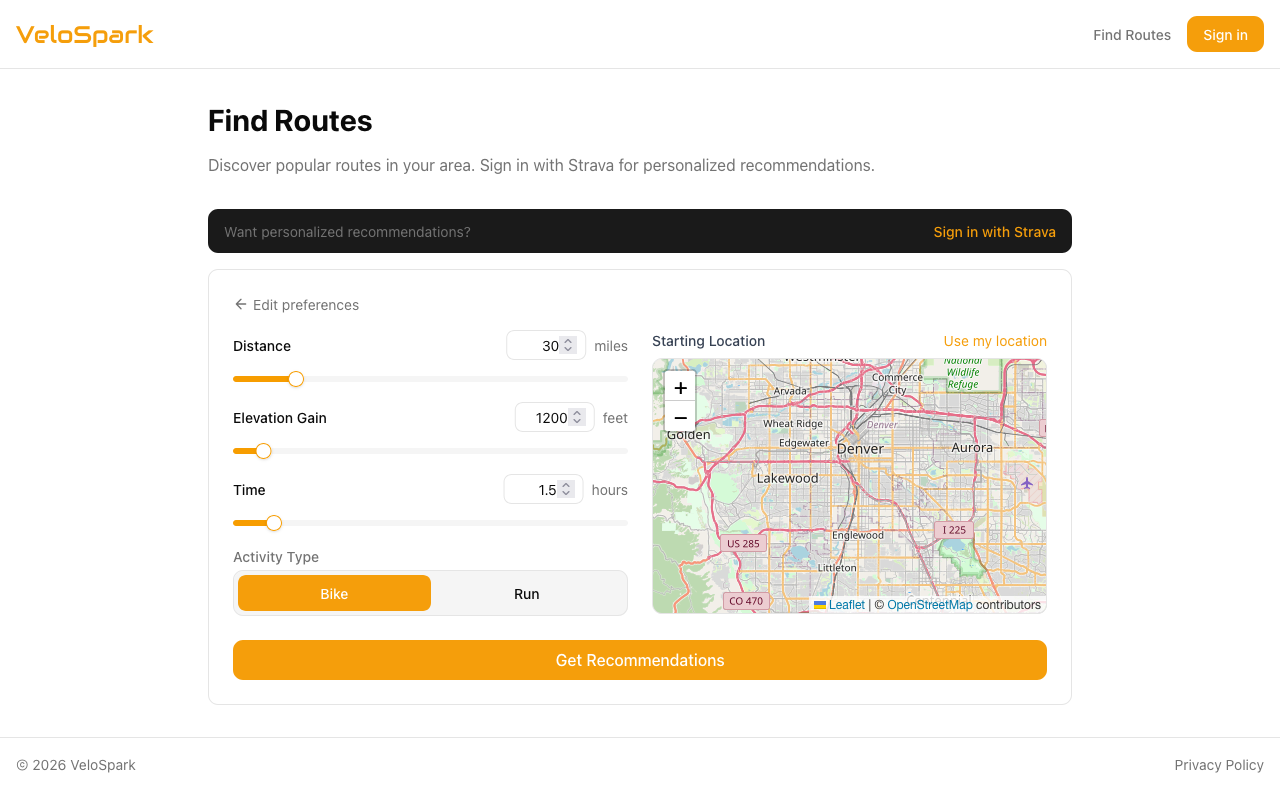This screenshot has height=790, width=1280.
Task: Click Use my location
Action: (995, 341)
